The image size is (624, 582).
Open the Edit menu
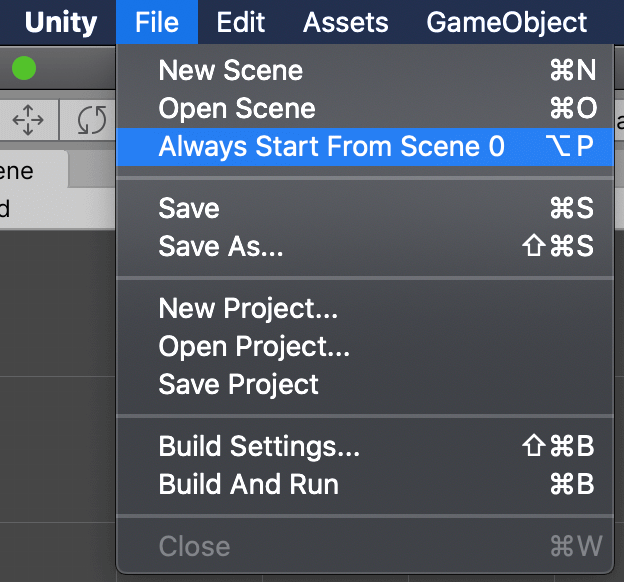[240, 22]
